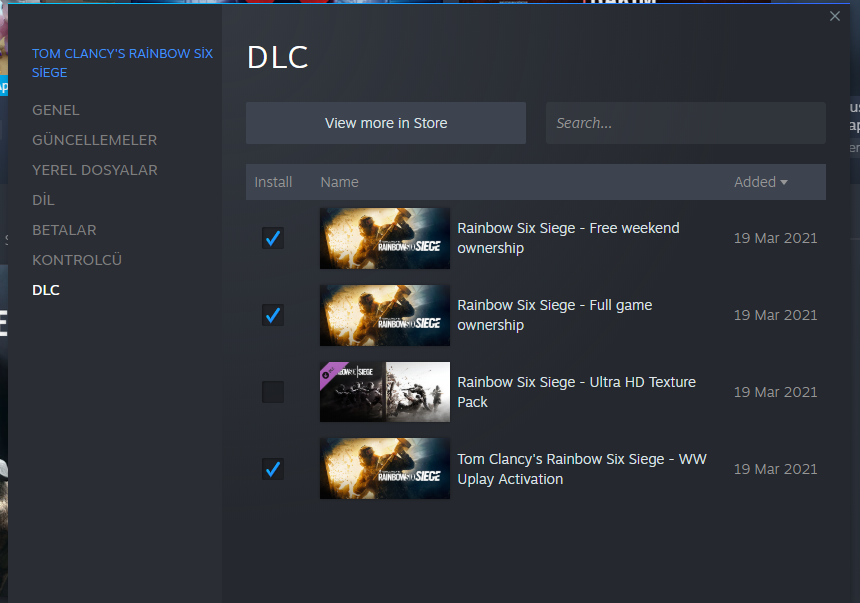Switch to the DİL tab

tap(43, 200)
